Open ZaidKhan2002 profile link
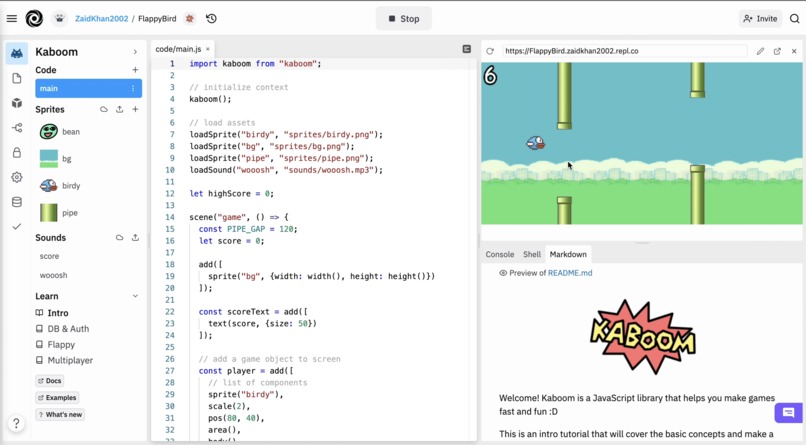 coord(102,18)
